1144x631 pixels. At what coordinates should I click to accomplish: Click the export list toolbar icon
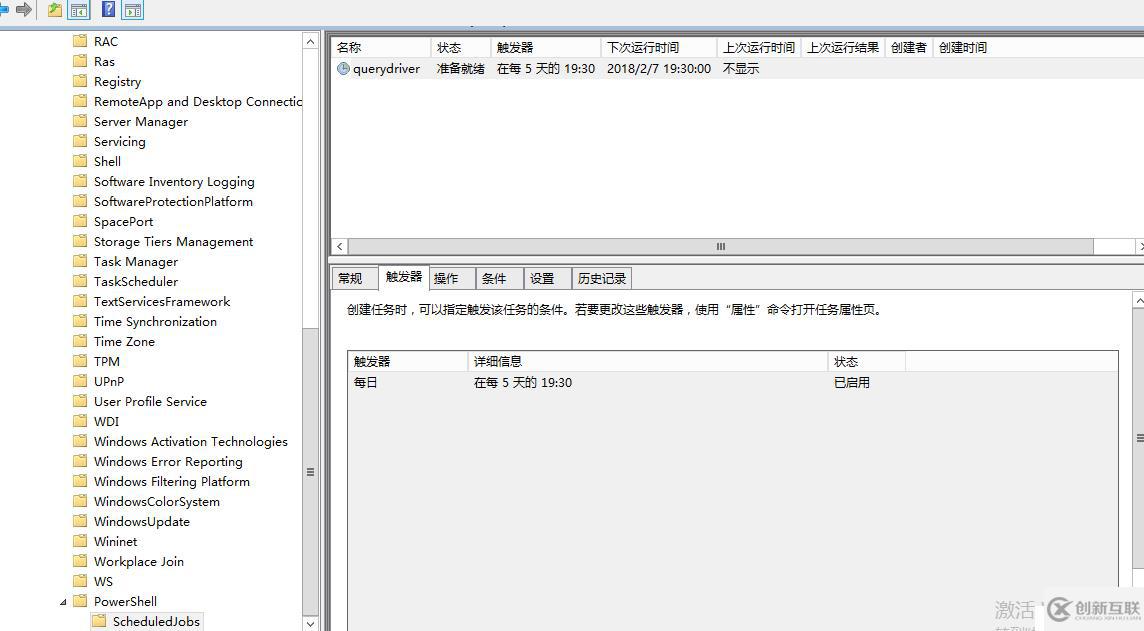point(53,9)
